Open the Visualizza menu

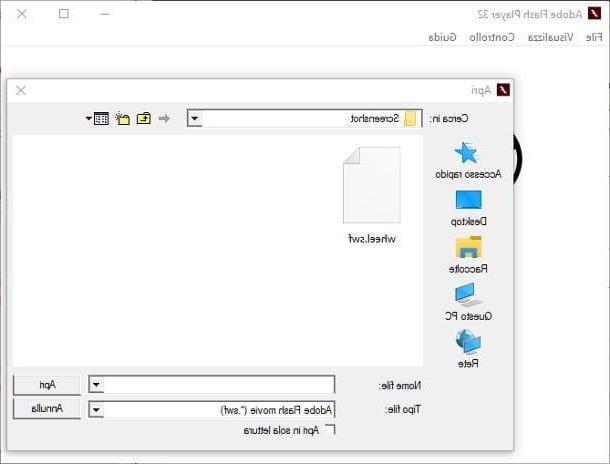pyautogui.click(x=550, y=37)
